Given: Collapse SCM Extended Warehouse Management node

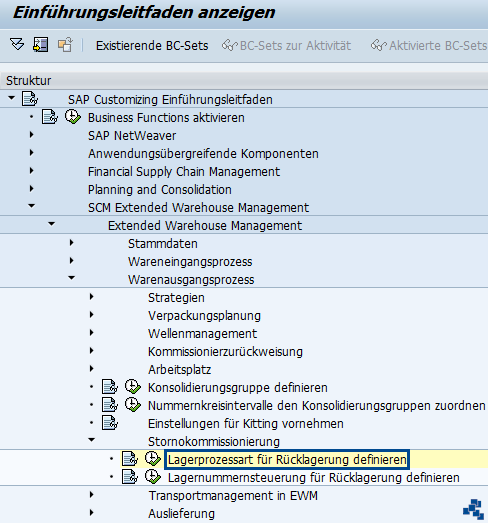Looking at the screenshot, I should 31,206.
